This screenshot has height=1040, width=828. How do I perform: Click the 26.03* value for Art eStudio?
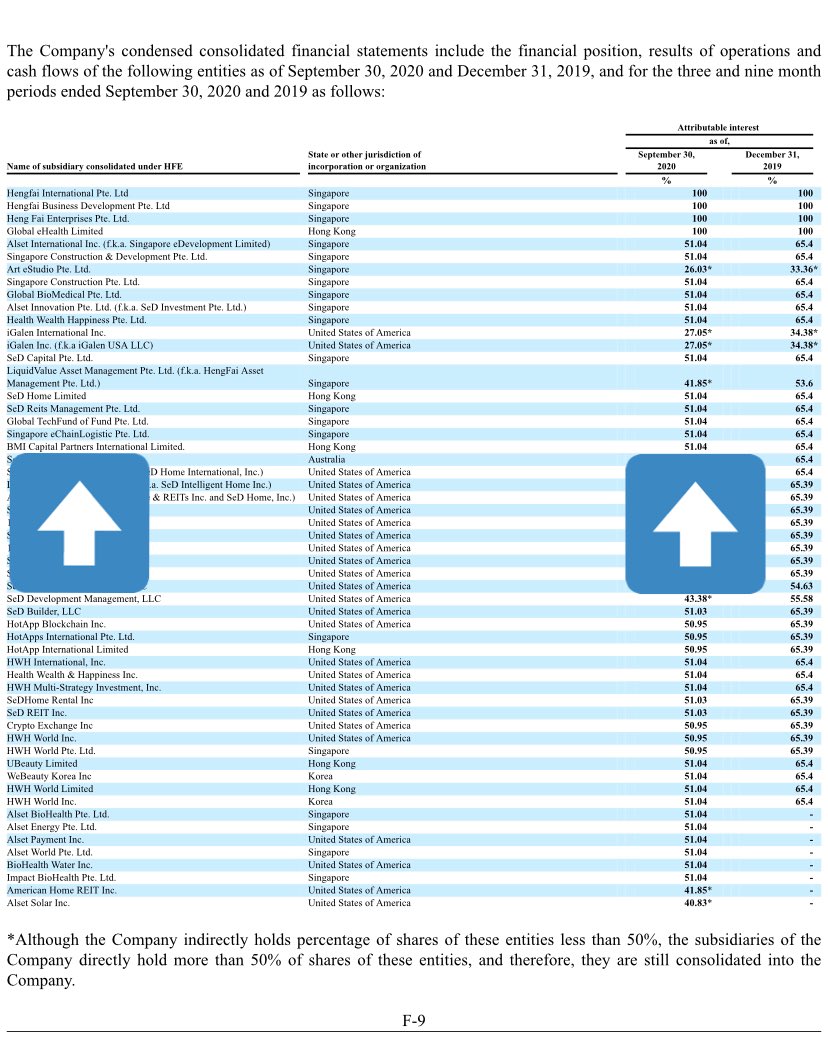[x=698, y=269]
